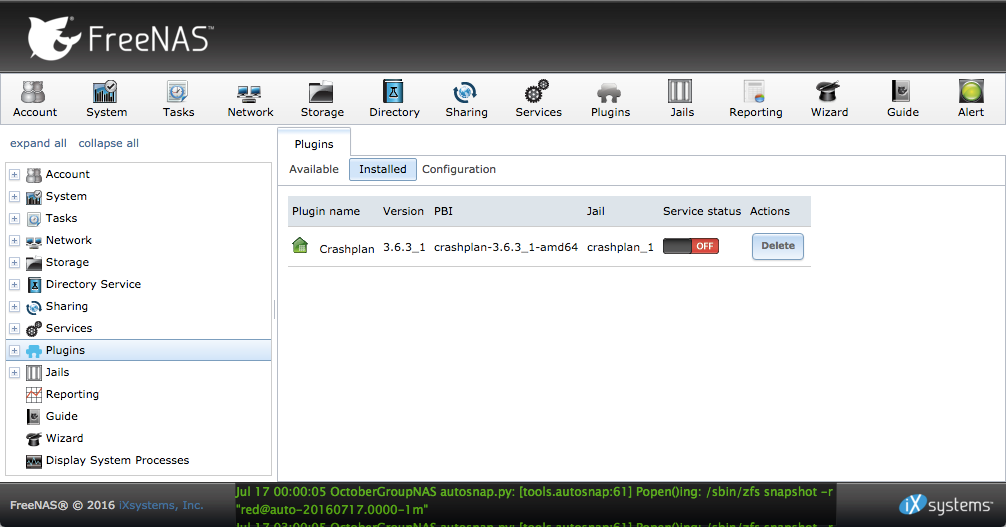Screen dimensions: 1006x527
Task: Click the collapse all link
Action: 108,143
